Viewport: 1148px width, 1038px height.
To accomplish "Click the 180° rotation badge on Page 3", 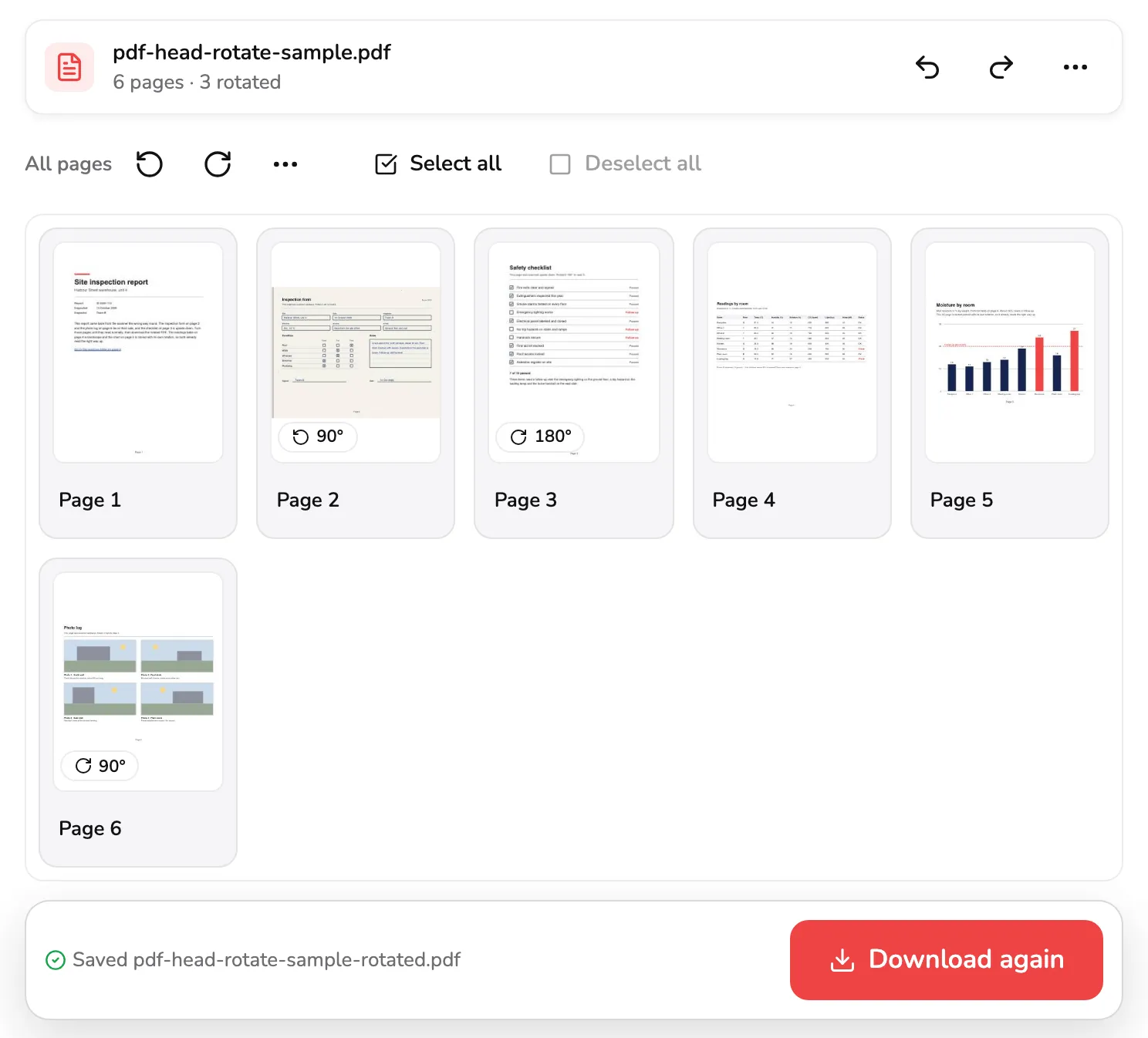I will point(541,436).
